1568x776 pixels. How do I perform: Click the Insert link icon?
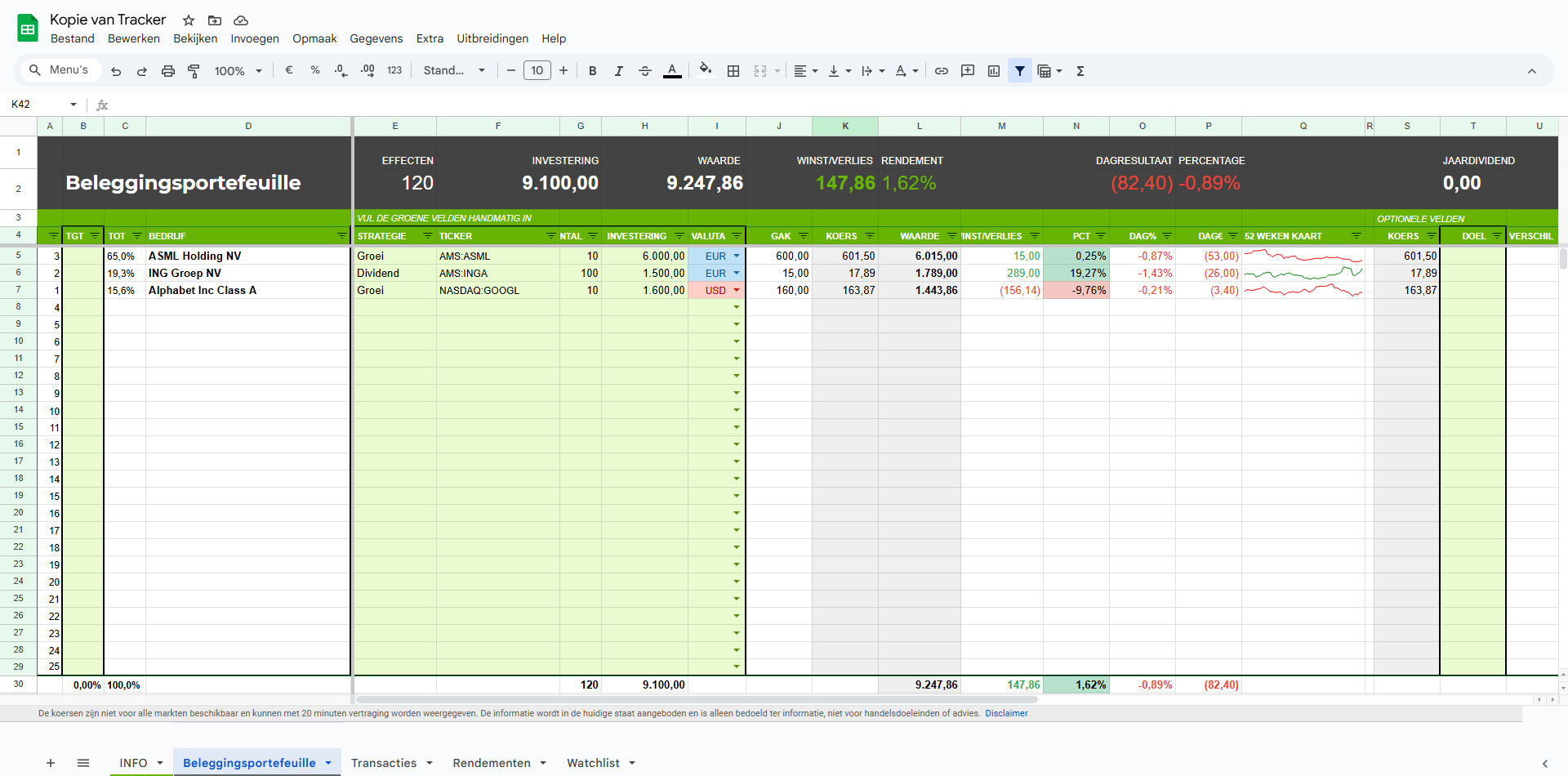click(942, 71)
